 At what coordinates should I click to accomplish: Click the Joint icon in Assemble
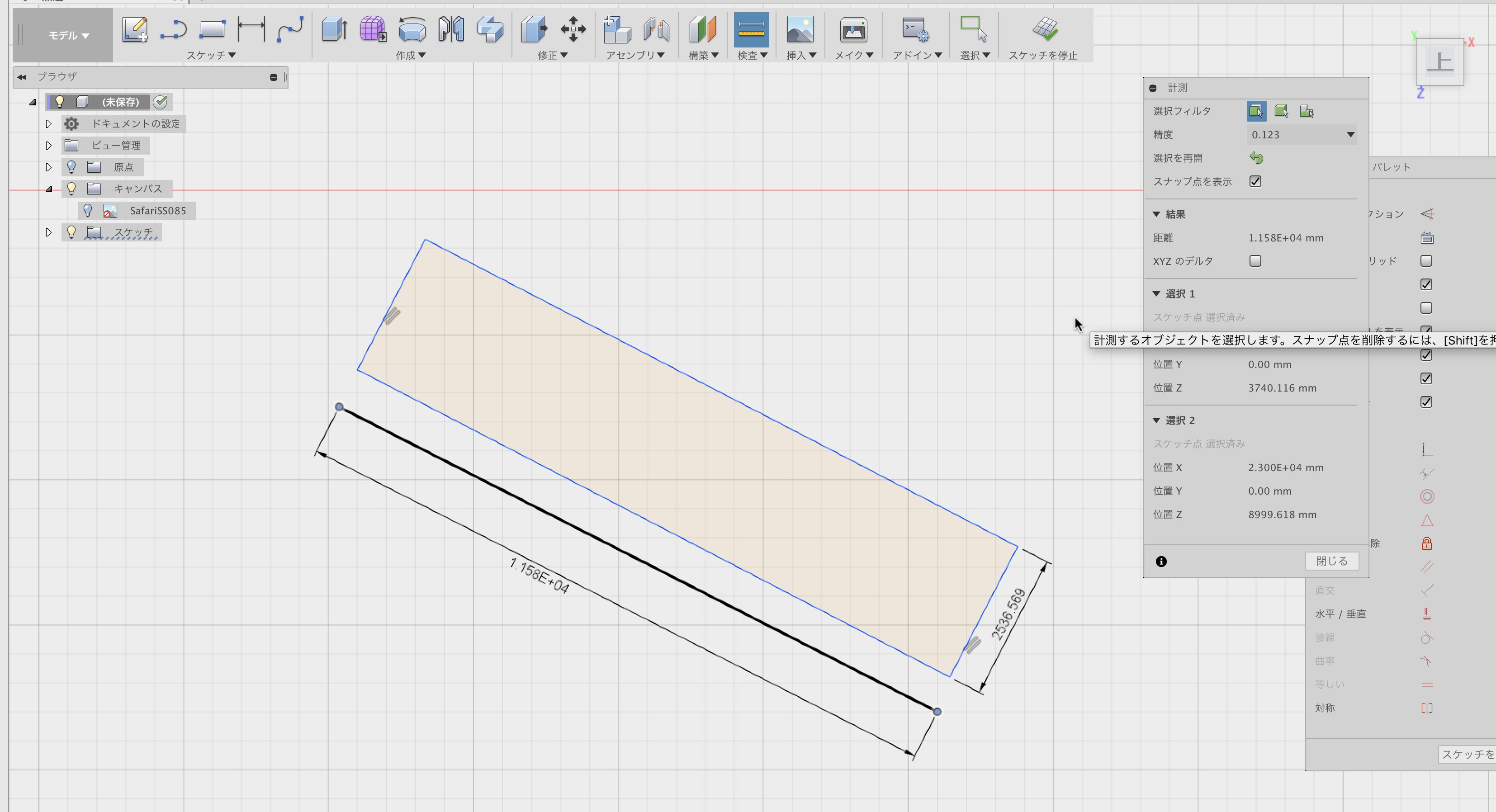[656, 29]
